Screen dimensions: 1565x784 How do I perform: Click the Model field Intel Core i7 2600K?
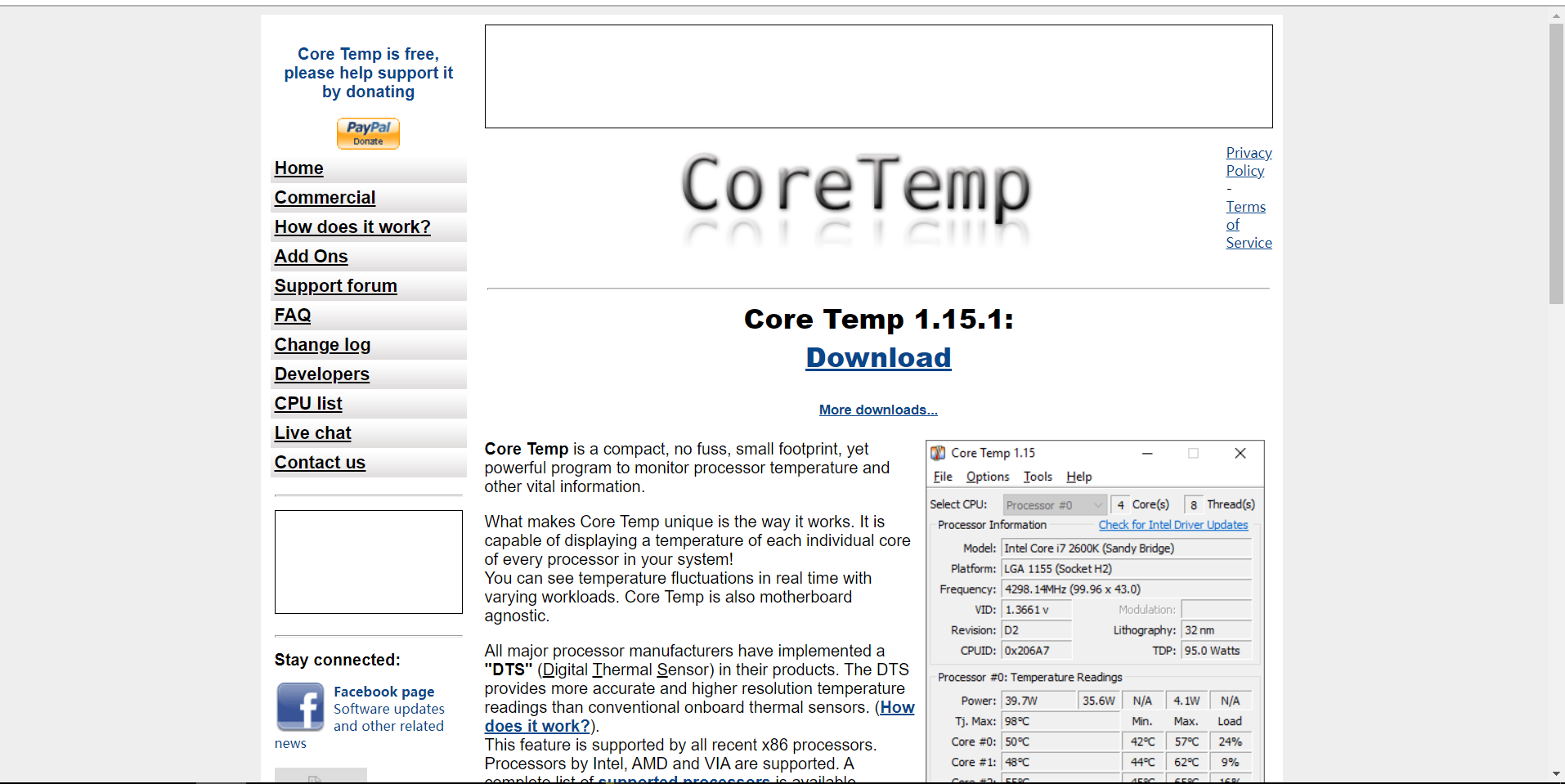point(1126,549)
